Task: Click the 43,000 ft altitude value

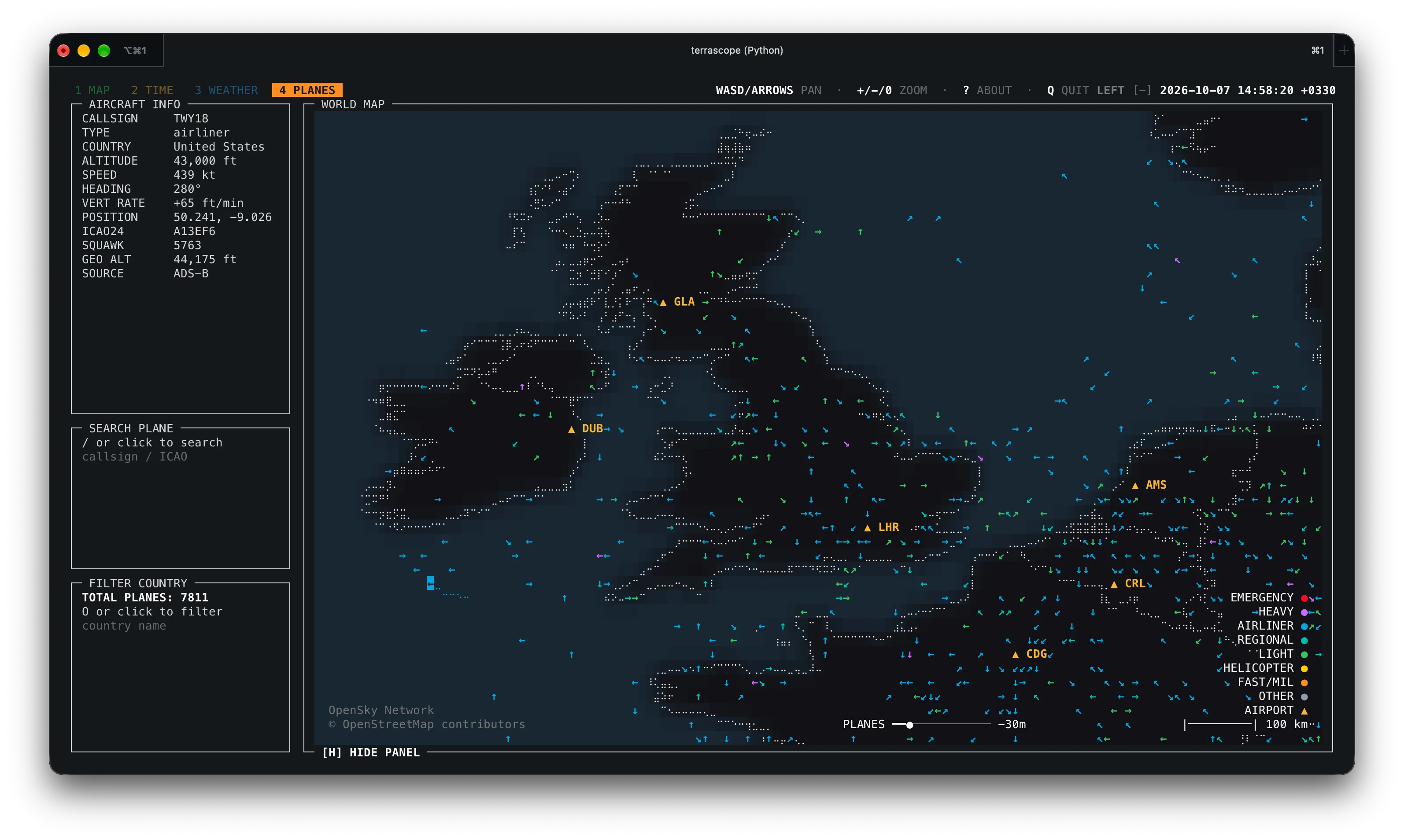Action: (205, 161)
